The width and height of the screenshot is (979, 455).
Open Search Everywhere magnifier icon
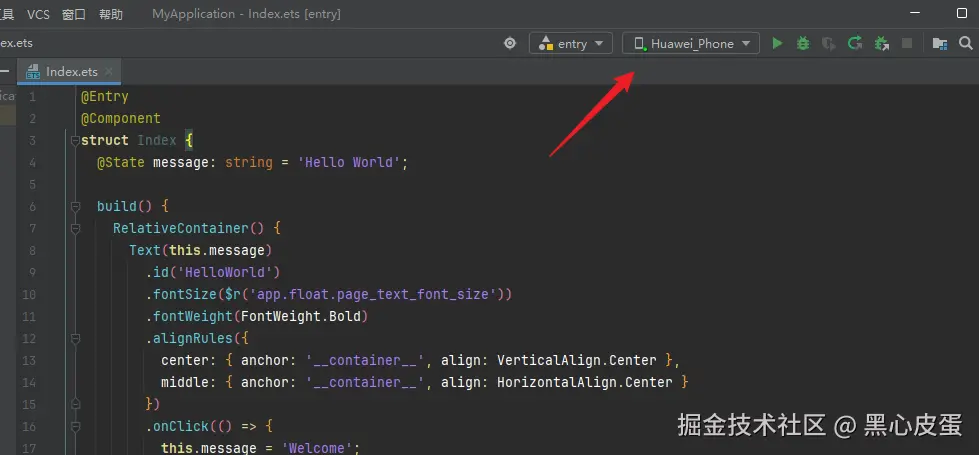point(965,44)
